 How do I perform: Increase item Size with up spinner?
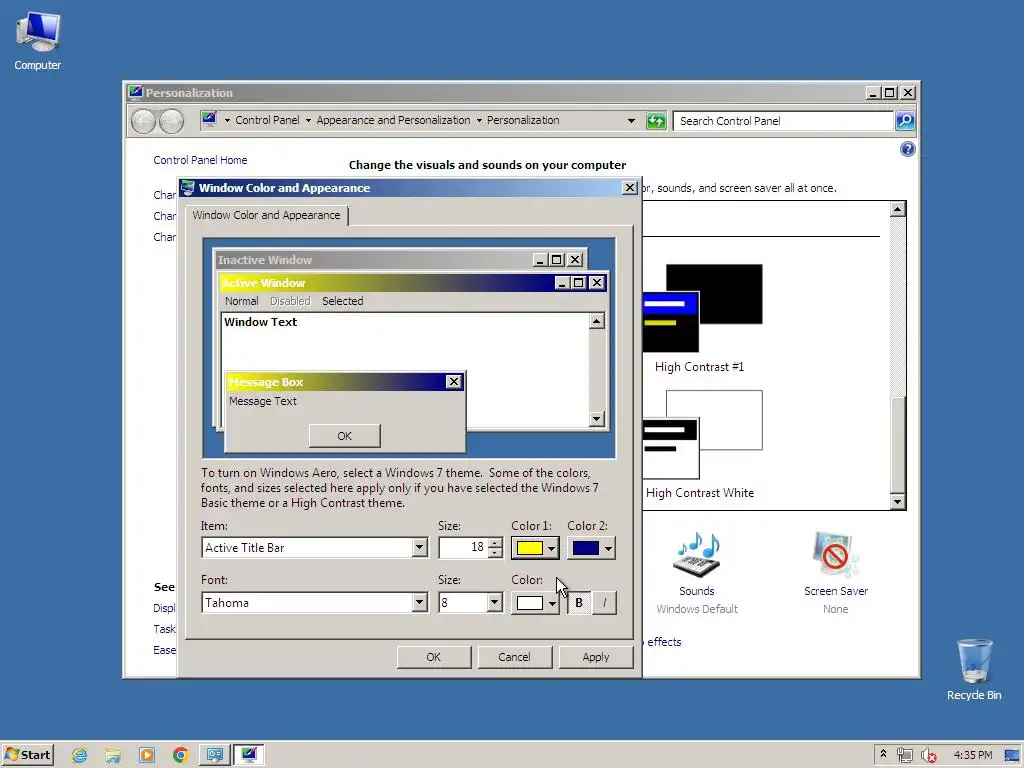[x=496, y=543]
